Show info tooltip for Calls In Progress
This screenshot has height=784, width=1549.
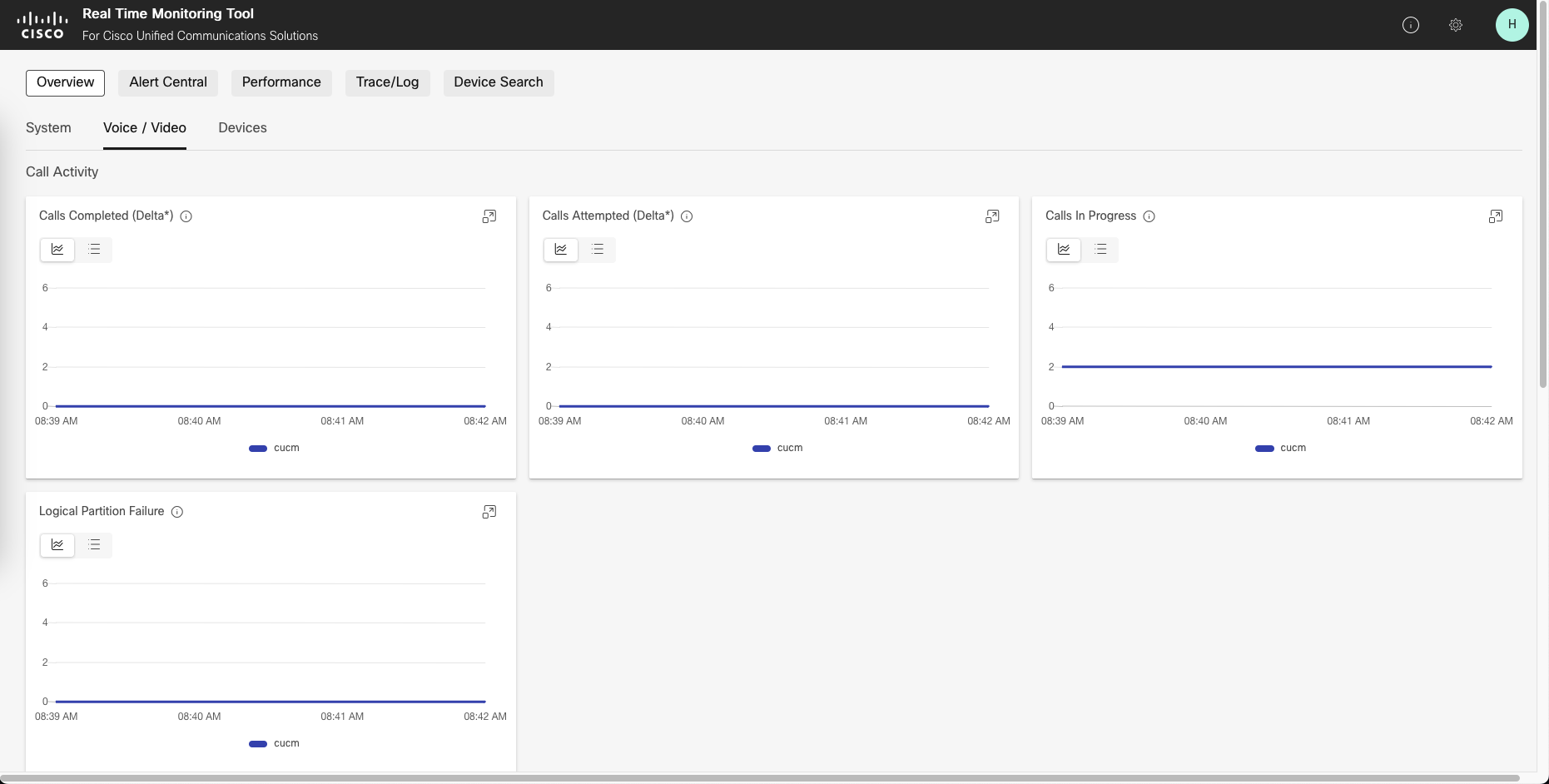click(1149, 216)
